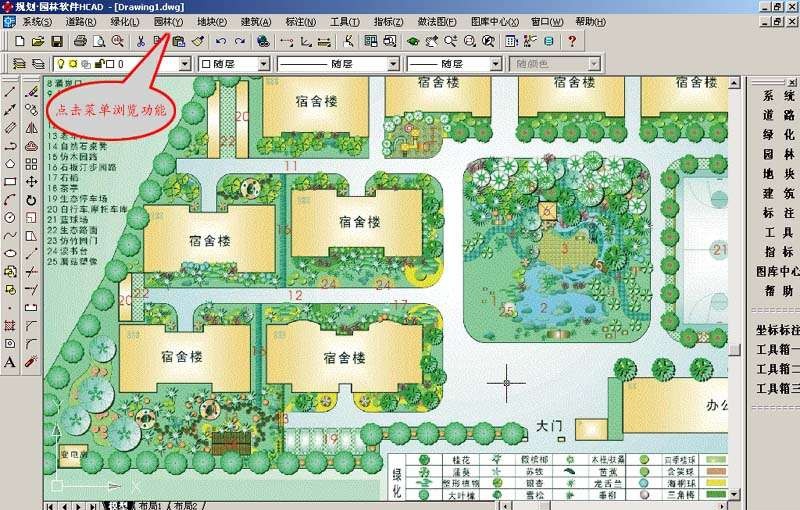The width and height of the screenshot is (800, 510).
Task: Create a new drawing with the New icon
Action: pos(19,41)
